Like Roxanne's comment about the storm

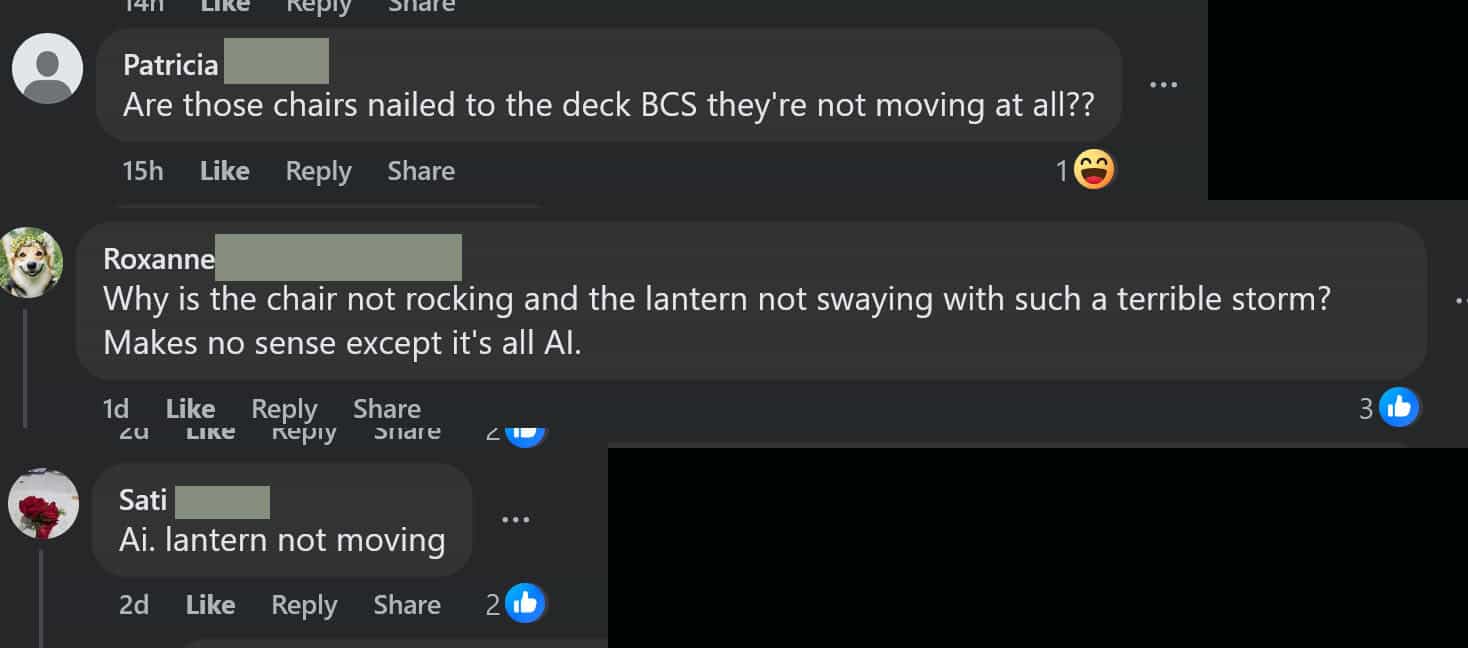click(x=190, y=408)
